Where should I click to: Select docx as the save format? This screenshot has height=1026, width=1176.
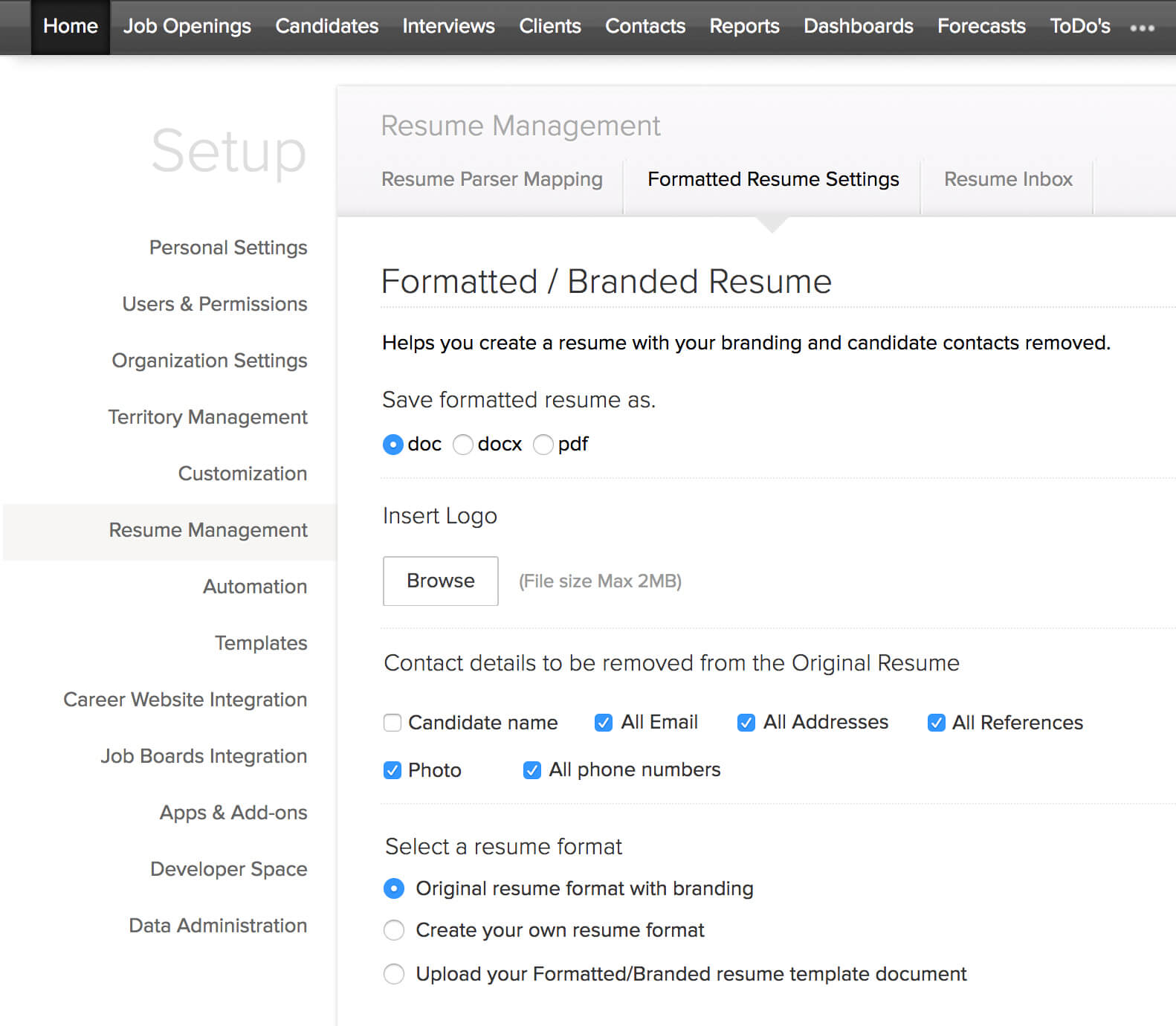click(463, 445)
